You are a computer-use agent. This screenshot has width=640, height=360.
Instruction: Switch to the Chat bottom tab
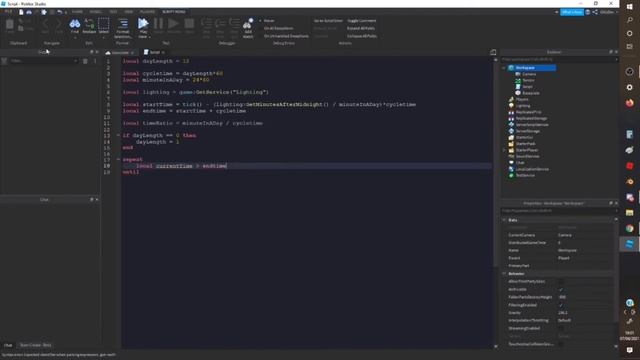[x=8, y=345]
